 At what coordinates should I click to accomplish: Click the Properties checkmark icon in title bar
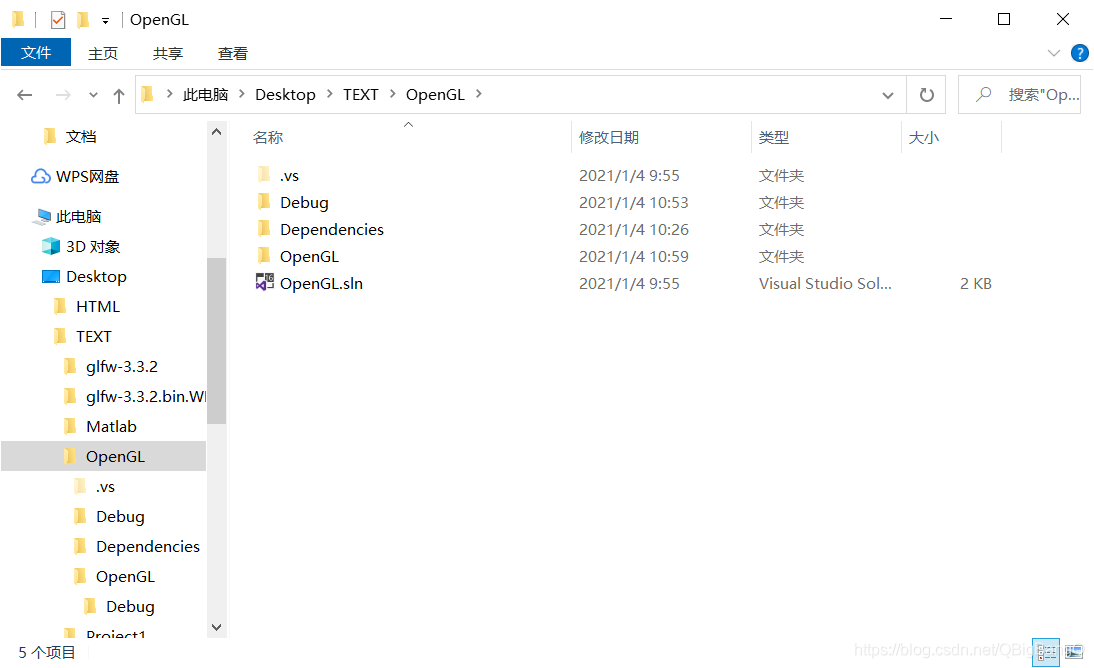(x=58, y=20)
